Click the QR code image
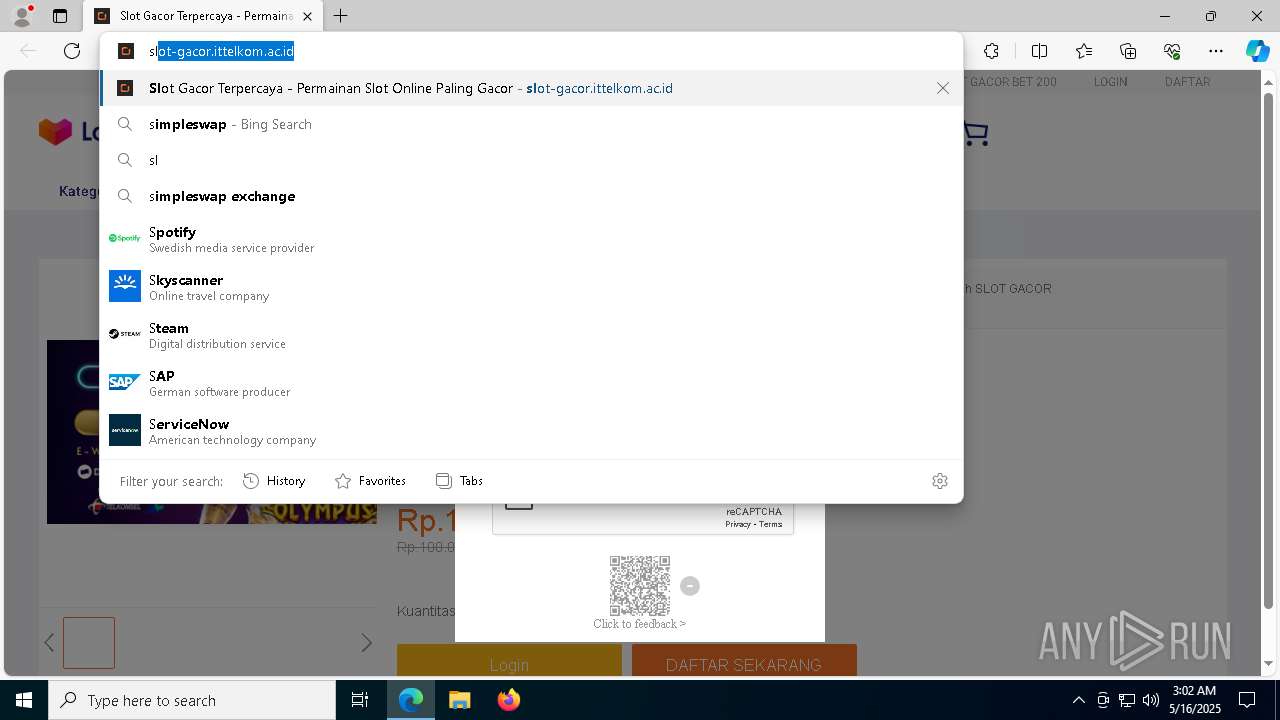Screen dimensions: 1280x720 640,586
